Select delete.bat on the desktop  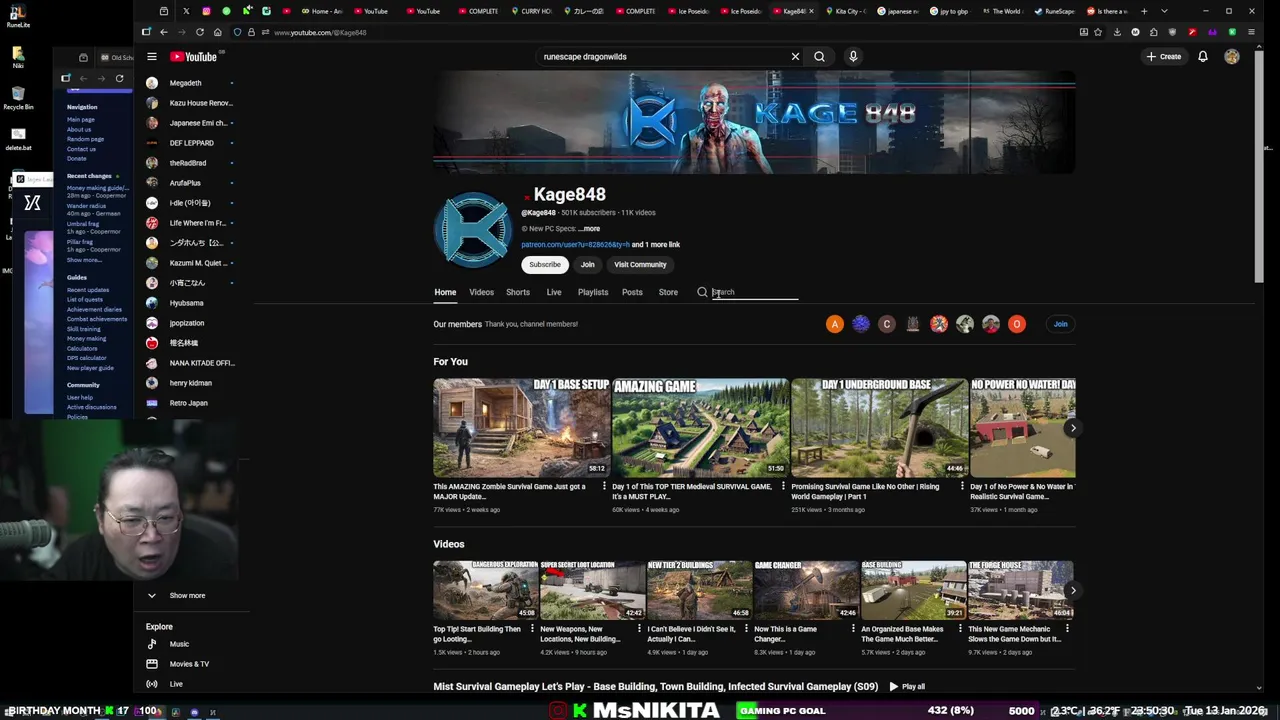click(x=18, y=138)
